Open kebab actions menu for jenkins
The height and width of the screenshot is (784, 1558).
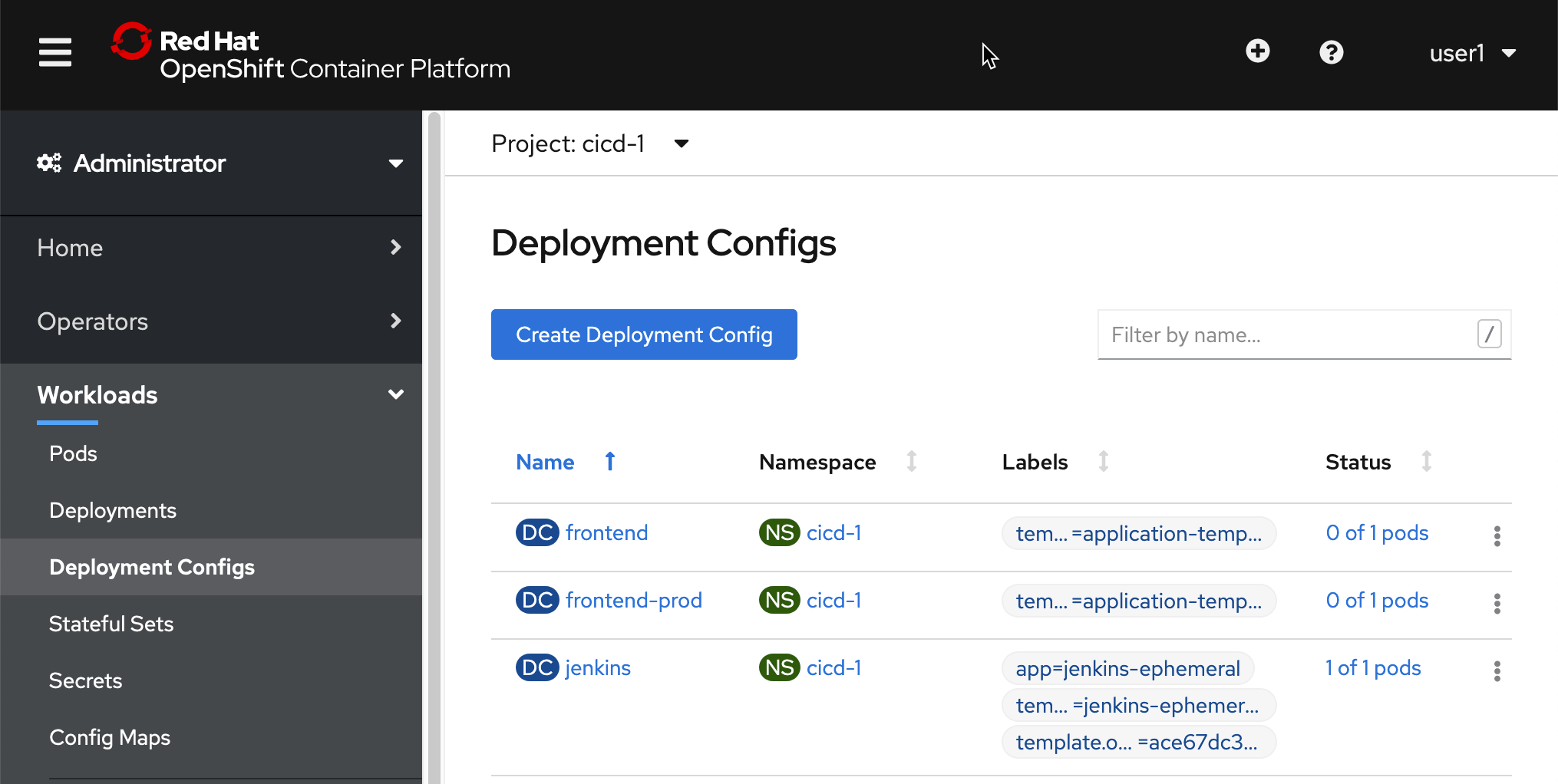click(1497, 670)
